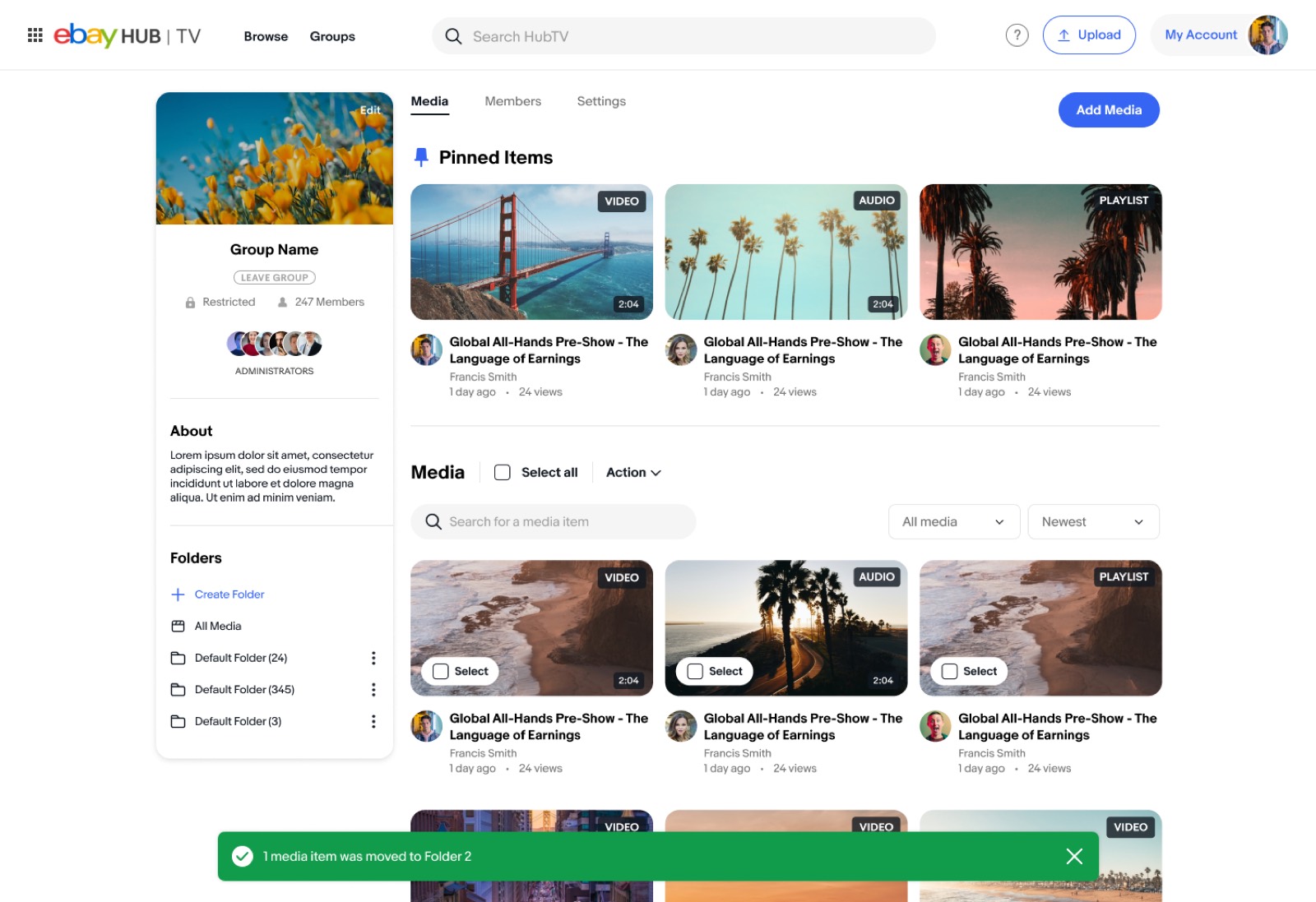Open the All media filter dropdown
The height and width of the screenshot is (902, 1316).
(954, 521)
